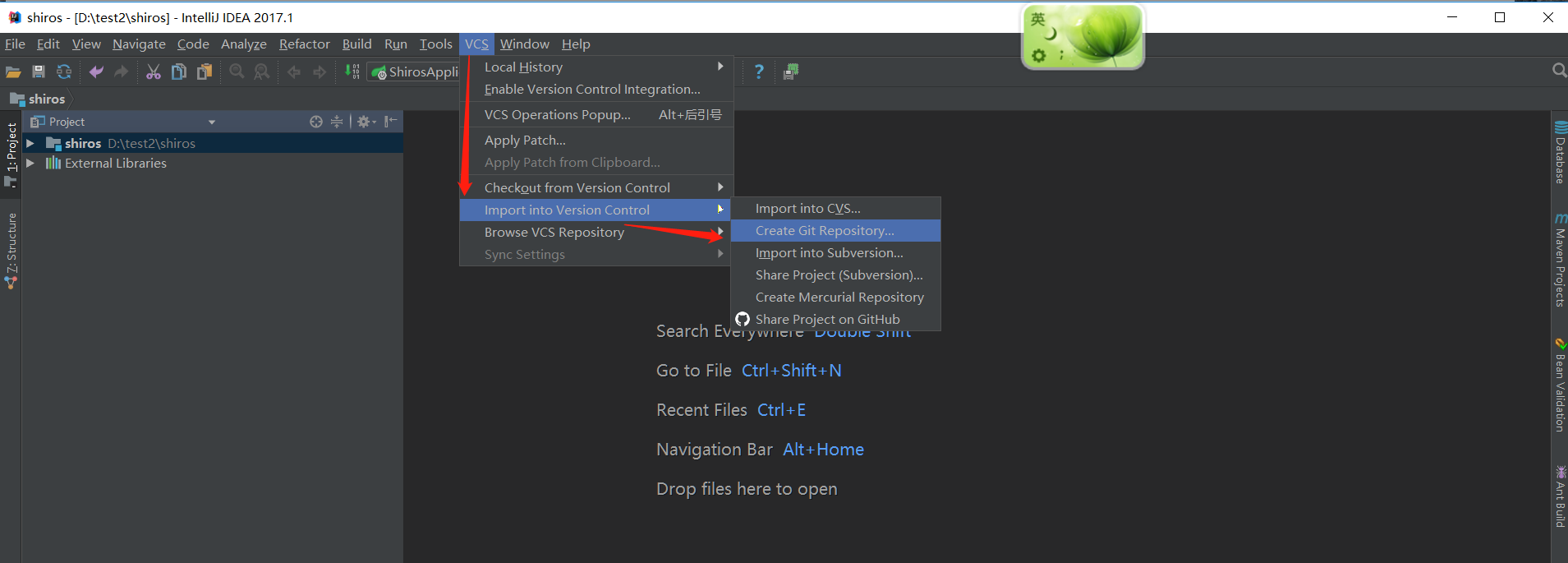1568x563 pixels.
Task: Open Checkout from Version Control submenu
Action: 596,188
